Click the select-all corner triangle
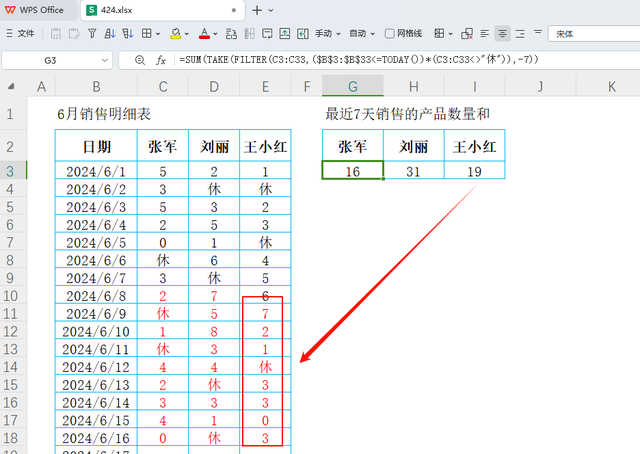Viewport: 640px width, 454px height. (x=11, y=87)
